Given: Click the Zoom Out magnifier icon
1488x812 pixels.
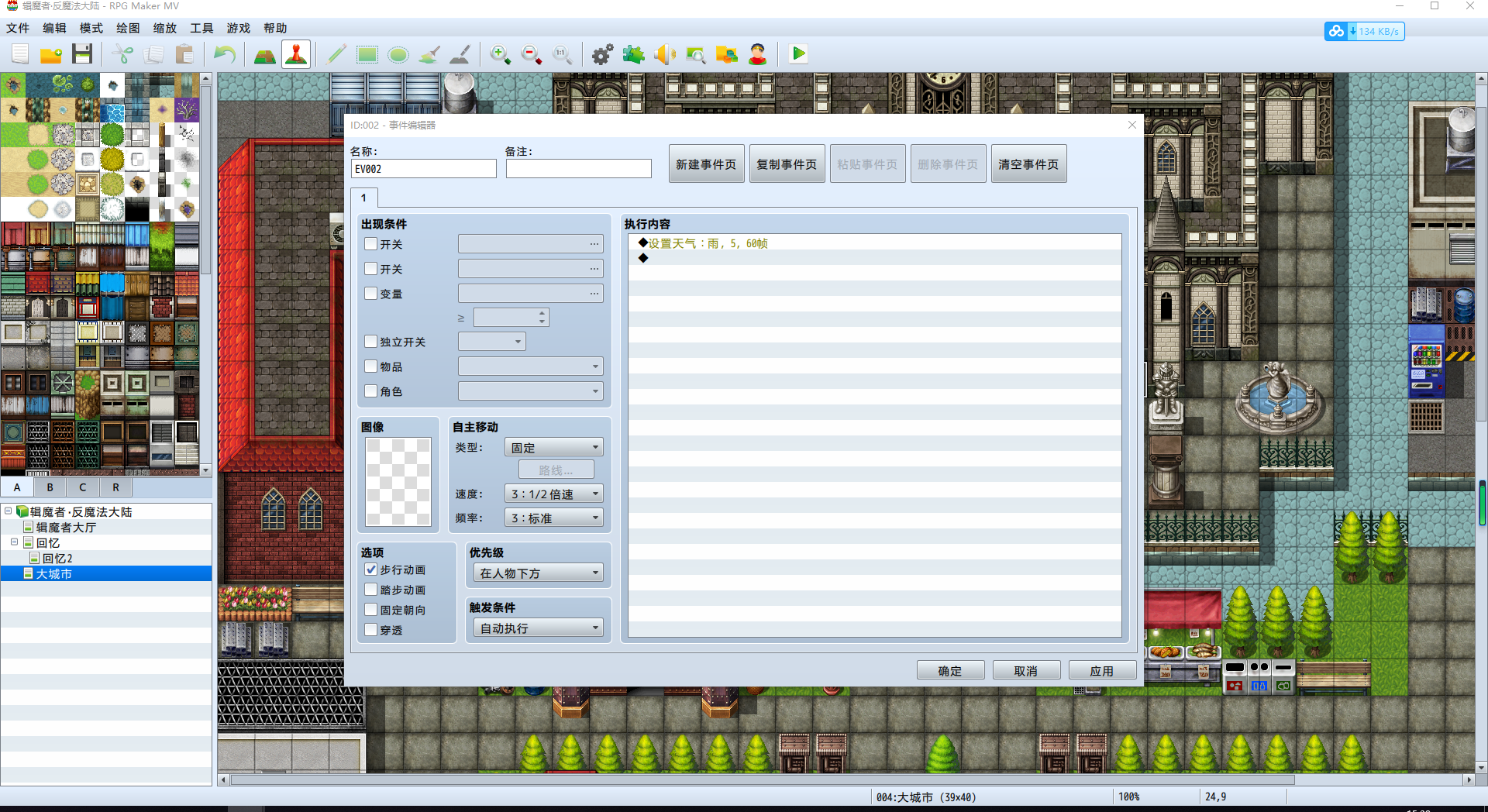Looking at the screenshot, I should point(532,54).
